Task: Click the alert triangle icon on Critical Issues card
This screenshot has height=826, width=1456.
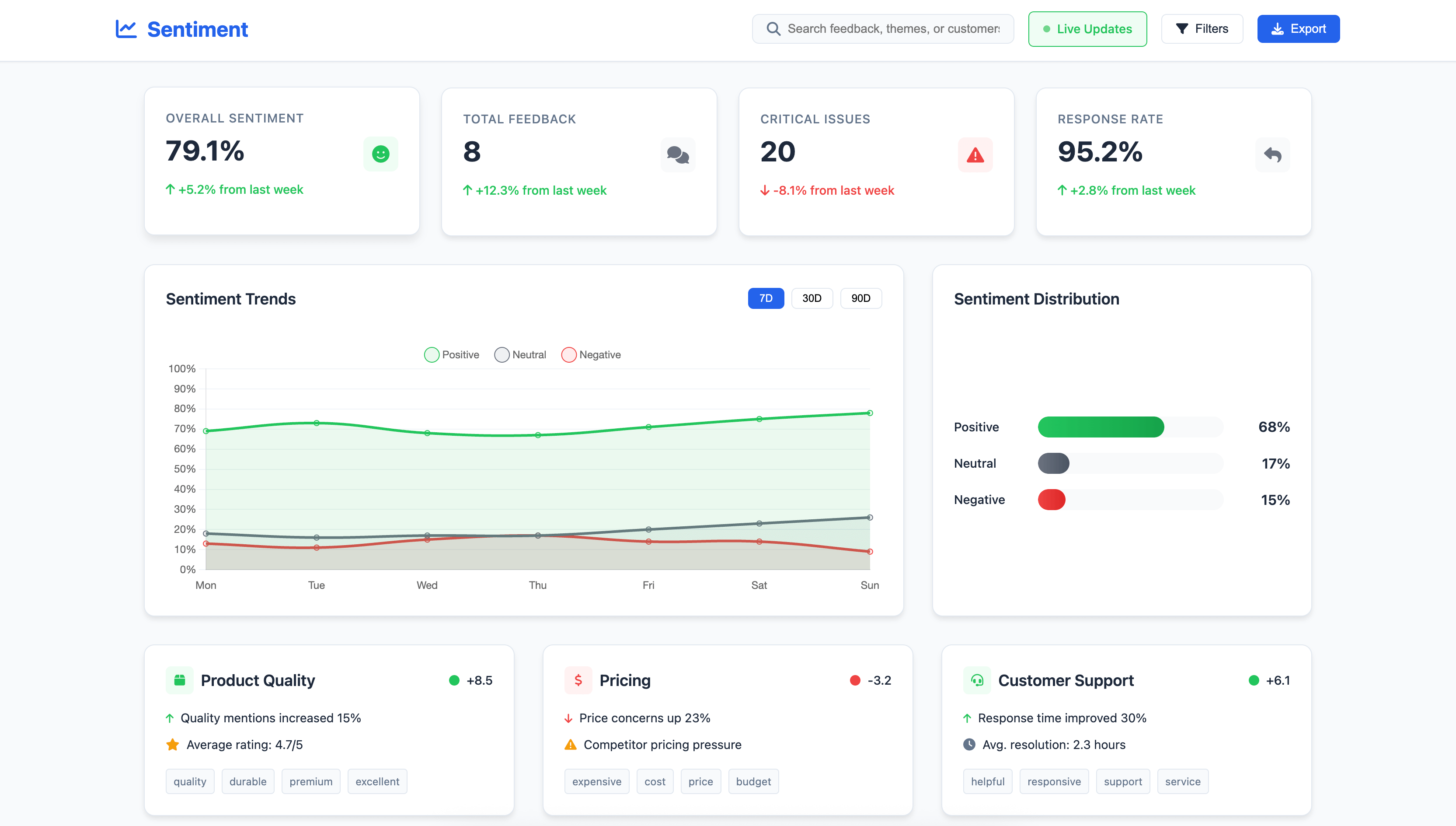Action: coord(975,154)
